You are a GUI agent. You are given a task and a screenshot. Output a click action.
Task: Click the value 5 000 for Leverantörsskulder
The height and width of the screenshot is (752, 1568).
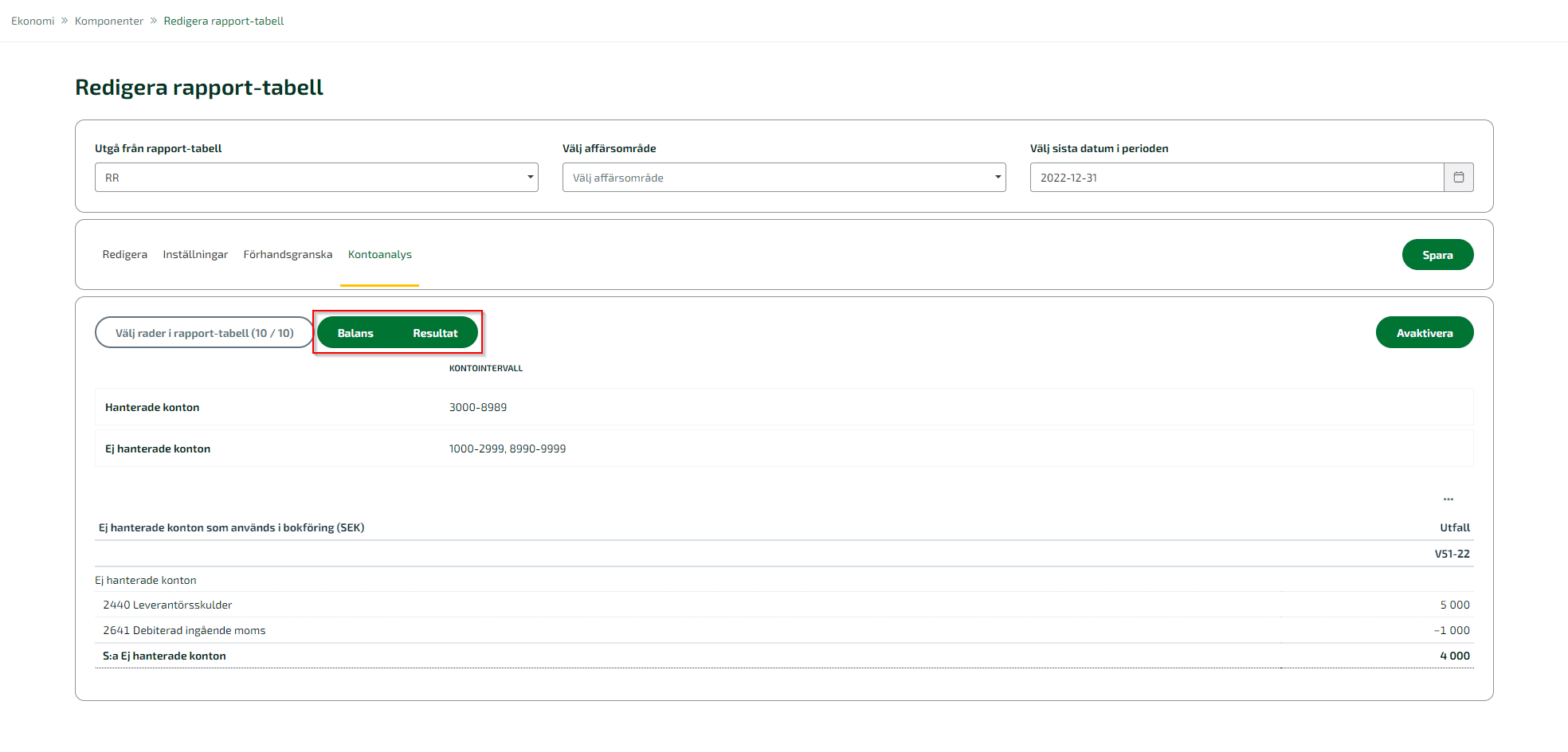pos(1455,605)
